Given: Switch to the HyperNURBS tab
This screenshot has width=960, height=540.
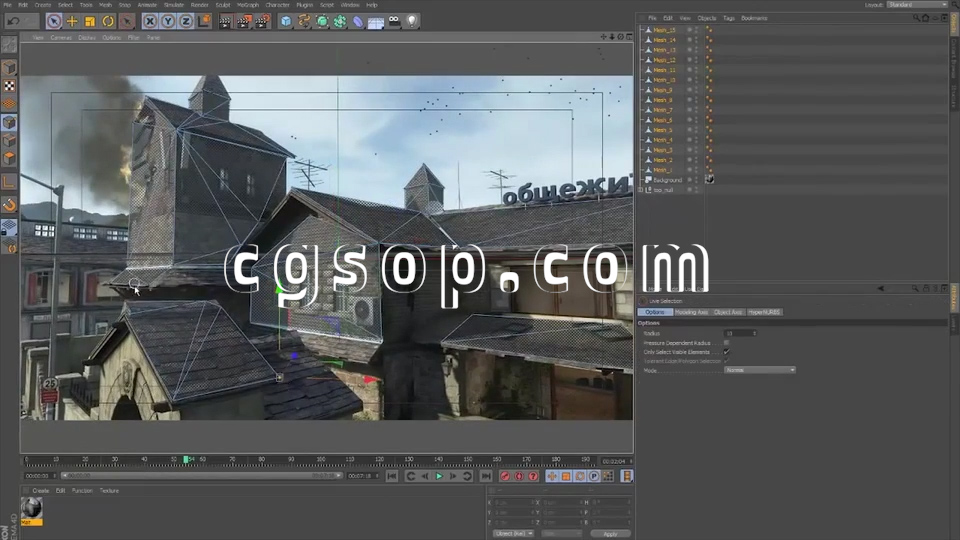Looking at the screenshot, I should [764, 312].
